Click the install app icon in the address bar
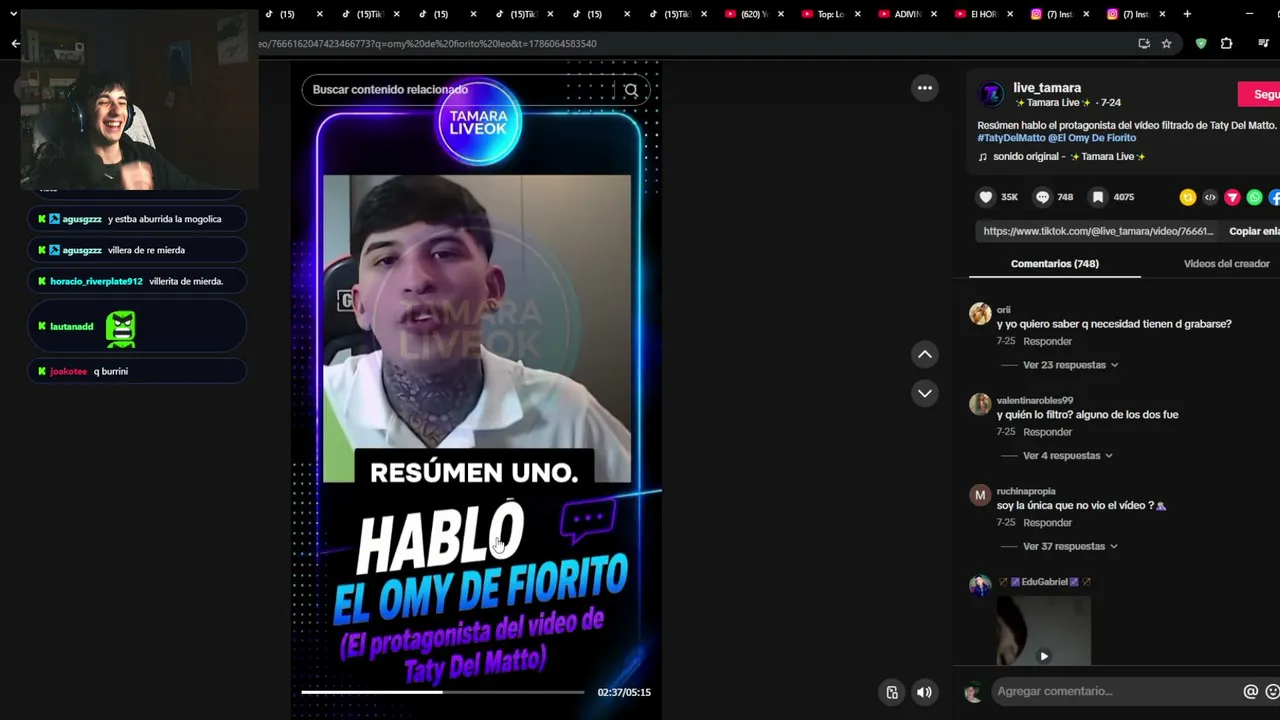Screen dimensions: 1280x720 pos(1144,43)
